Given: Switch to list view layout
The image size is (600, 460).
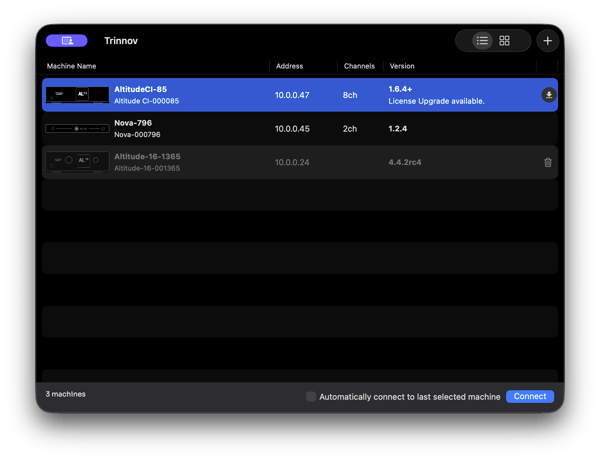Looking at the screenshot, I should click(483, 41).
